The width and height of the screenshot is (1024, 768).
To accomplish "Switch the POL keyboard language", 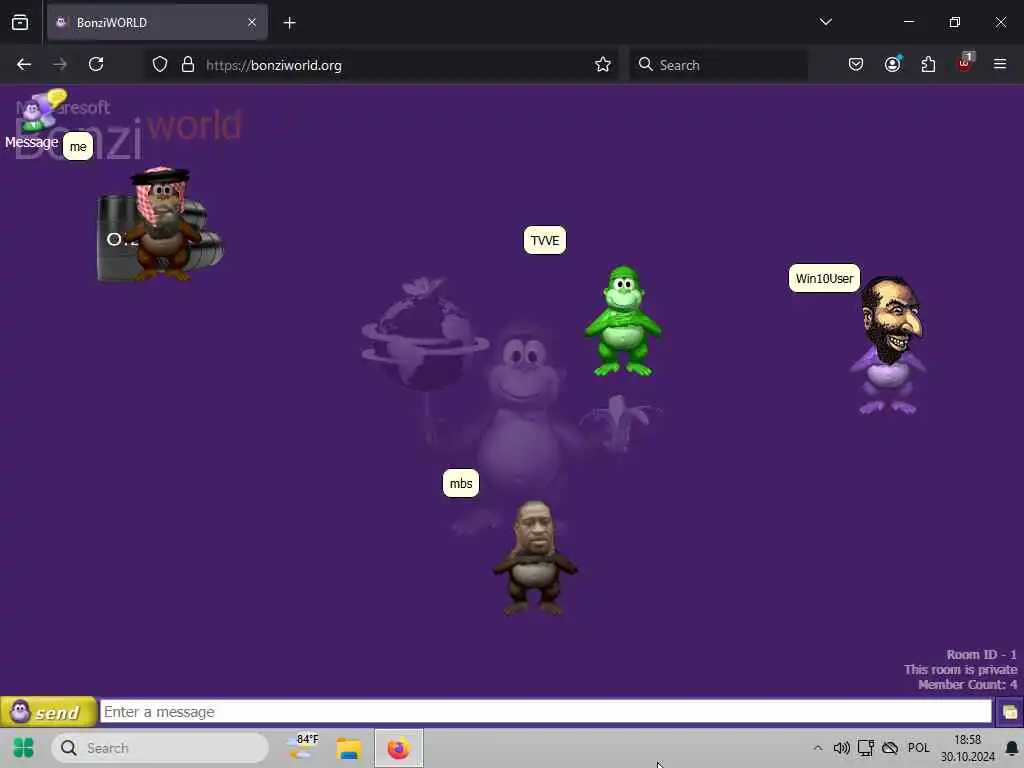I will pyautogui.click(x=918, y=748).
